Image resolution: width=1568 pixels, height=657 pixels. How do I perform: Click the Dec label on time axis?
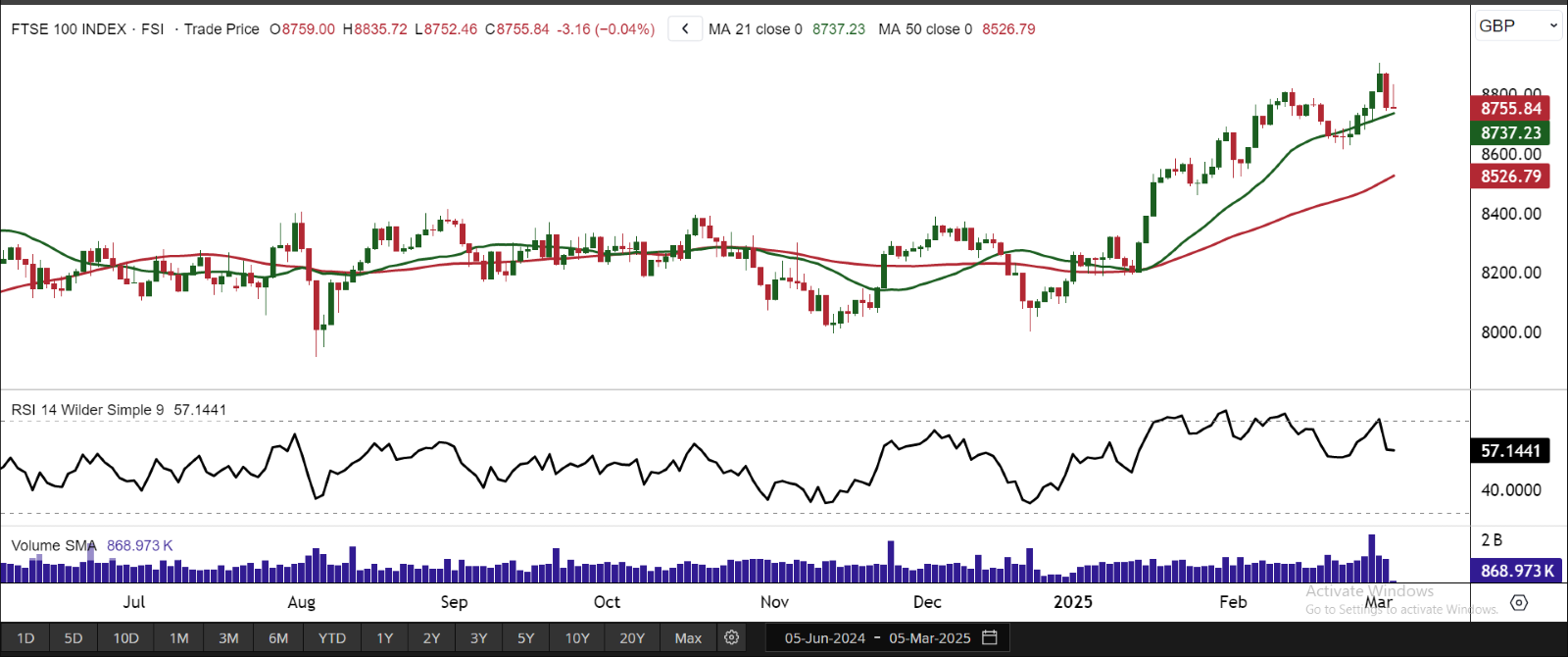pyautogui.click(x=927, y=602)
